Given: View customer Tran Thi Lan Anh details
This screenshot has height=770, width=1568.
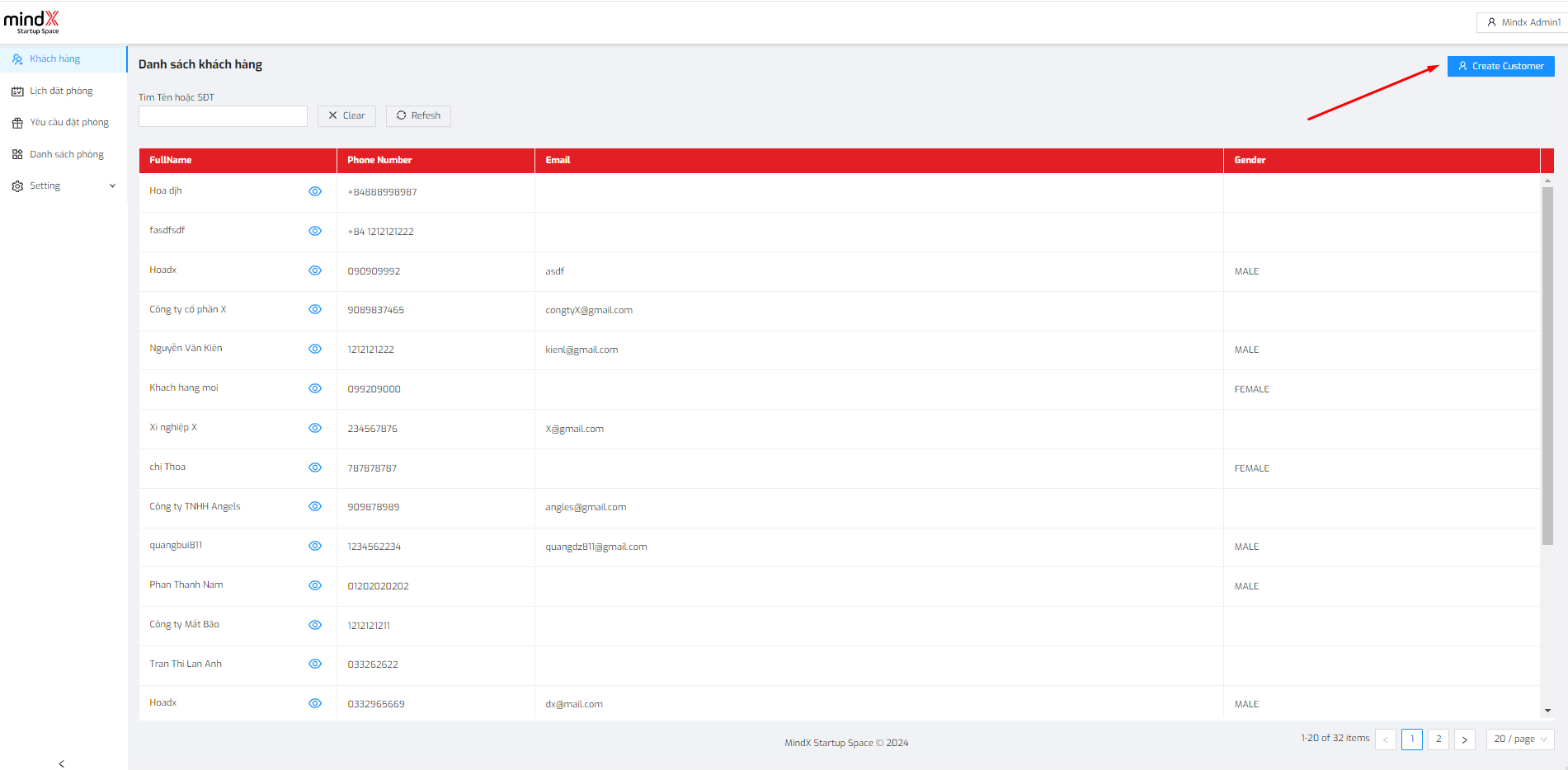Looking at the screenshot, I should [x=315, y=664].
